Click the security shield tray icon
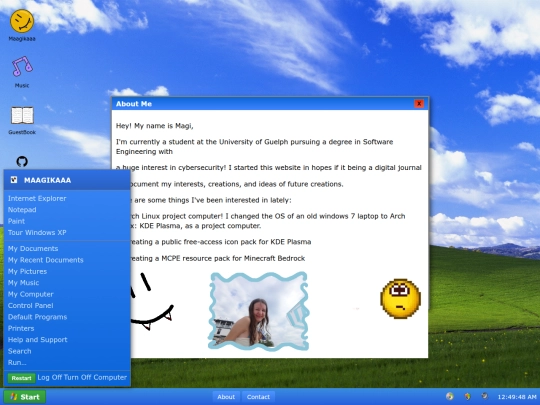The width and height of the screenshot is (540, 405). pos(467,396)
